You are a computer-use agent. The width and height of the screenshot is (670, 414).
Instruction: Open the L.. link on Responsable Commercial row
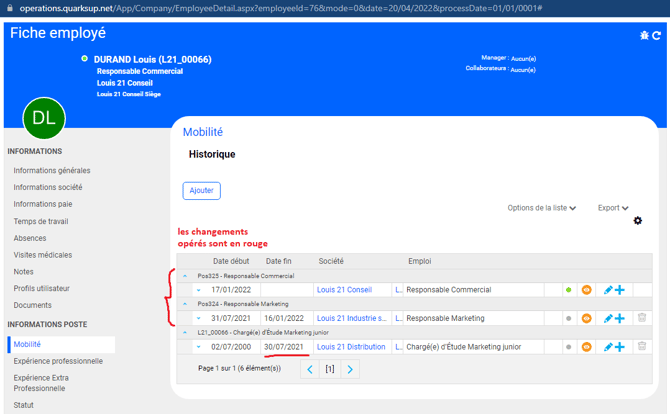(x=398, y=290)
